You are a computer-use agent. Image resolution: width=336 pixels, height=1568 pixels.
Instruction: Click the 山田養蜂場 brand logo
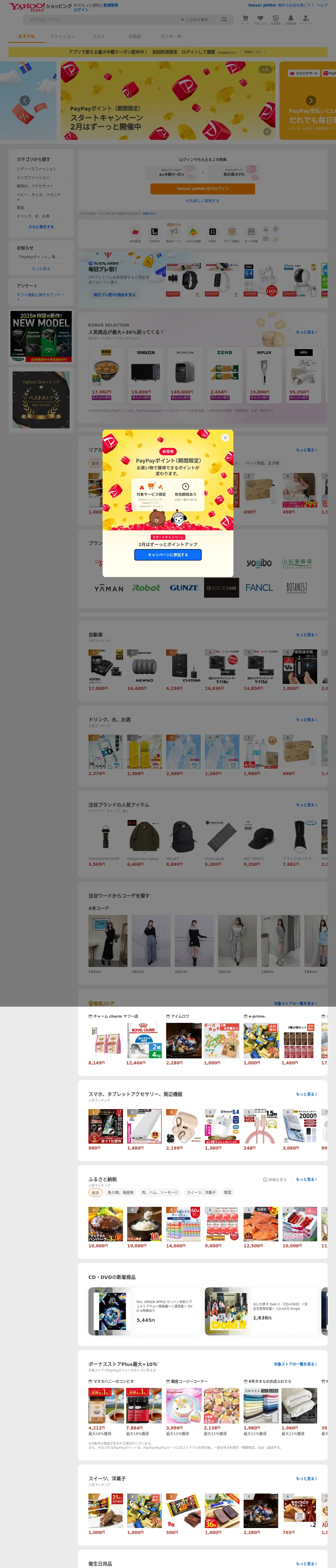[x=297, y=563]
